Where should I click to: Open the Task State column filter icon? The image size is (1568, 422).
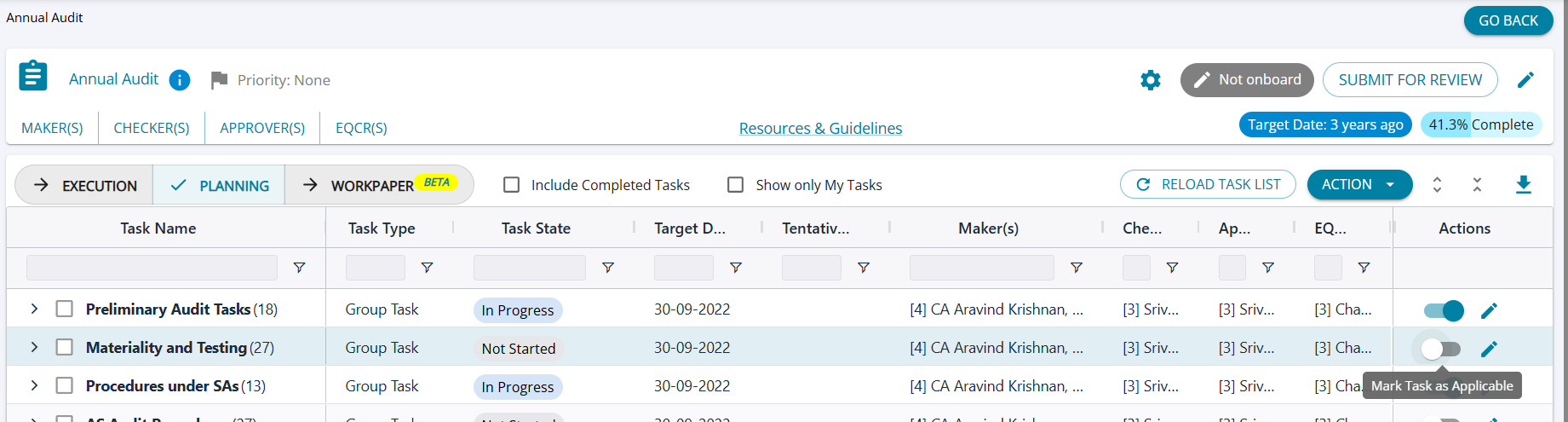tap(608, 268)
